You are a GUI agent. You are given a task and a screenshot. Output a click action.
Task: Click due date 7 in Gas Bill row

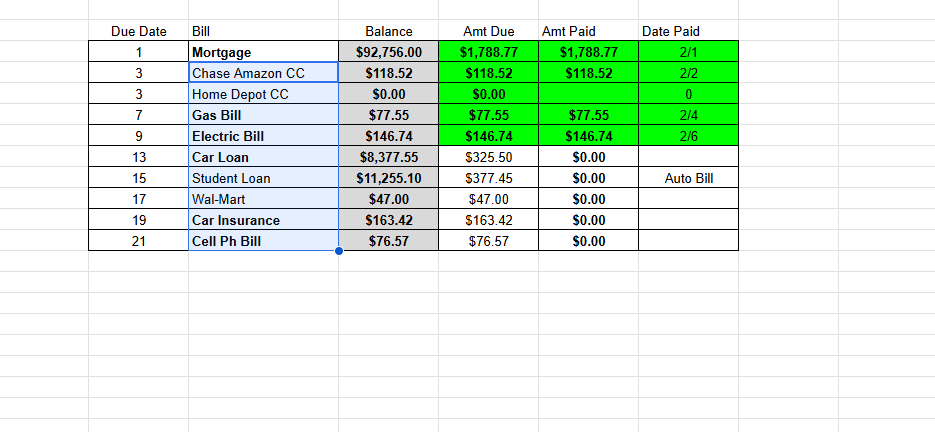[139, 115]
